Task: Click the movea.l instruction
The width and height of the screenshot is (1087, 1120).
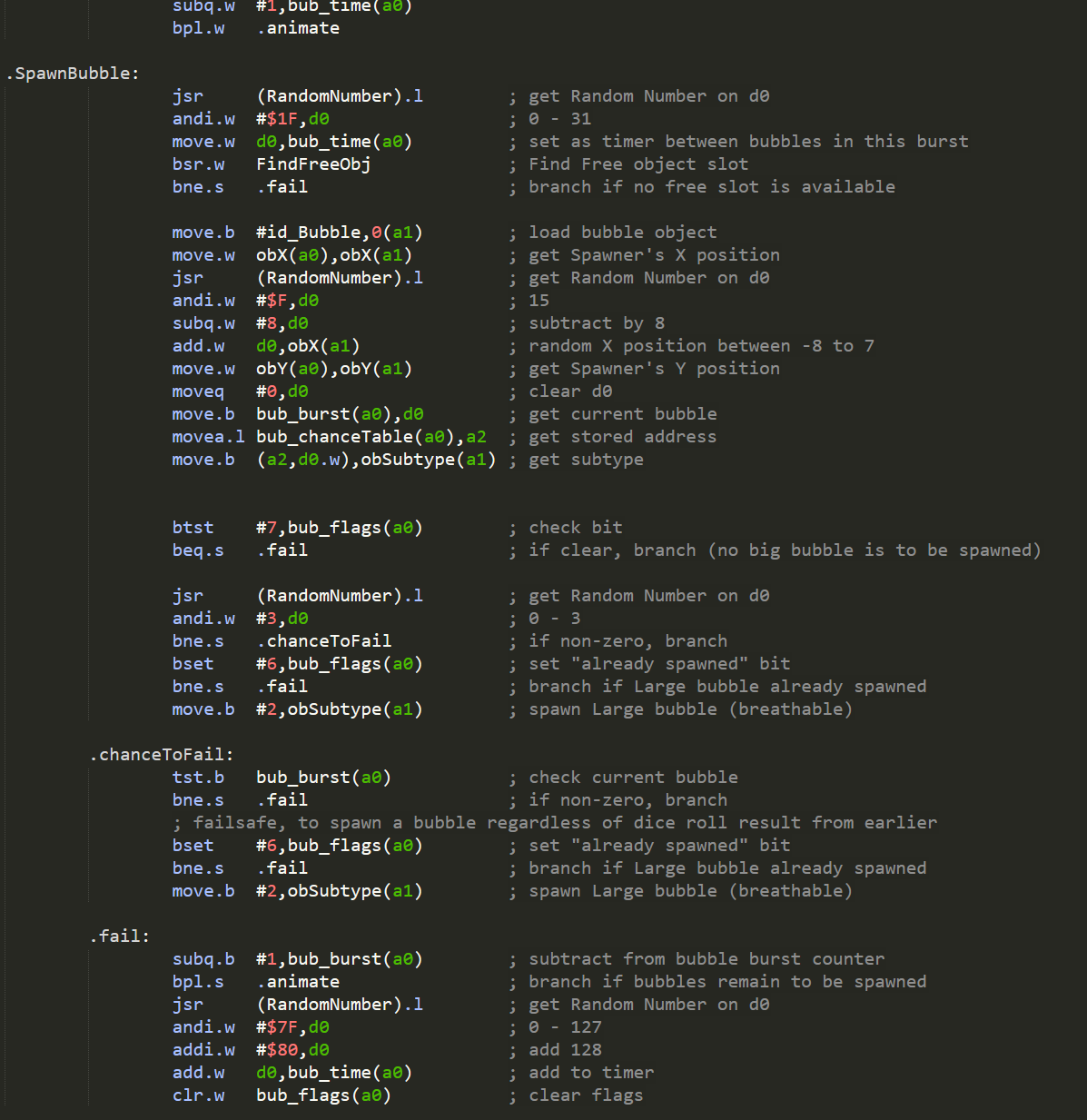Action: pyautogui.click(x=208, y=437)
